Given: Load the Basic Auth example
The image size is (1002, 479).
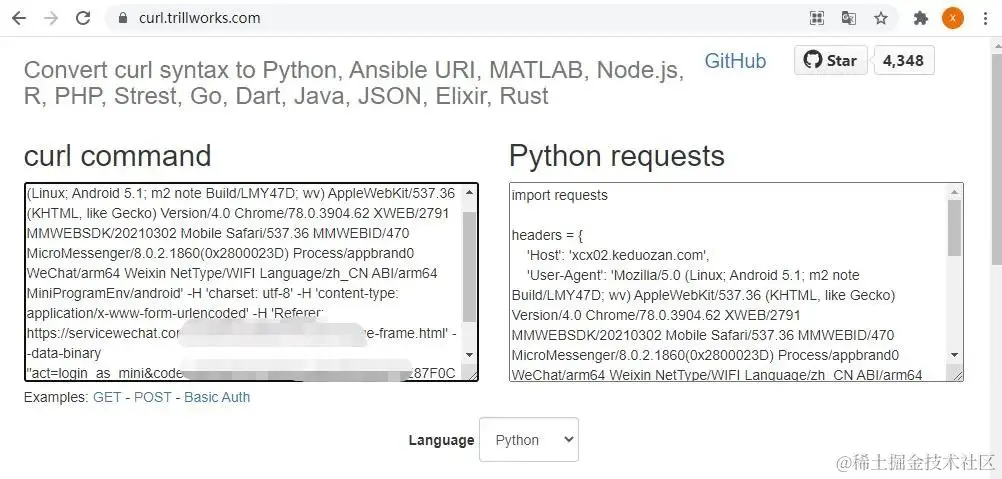Looking at the screenshot, I should point(217,397).
